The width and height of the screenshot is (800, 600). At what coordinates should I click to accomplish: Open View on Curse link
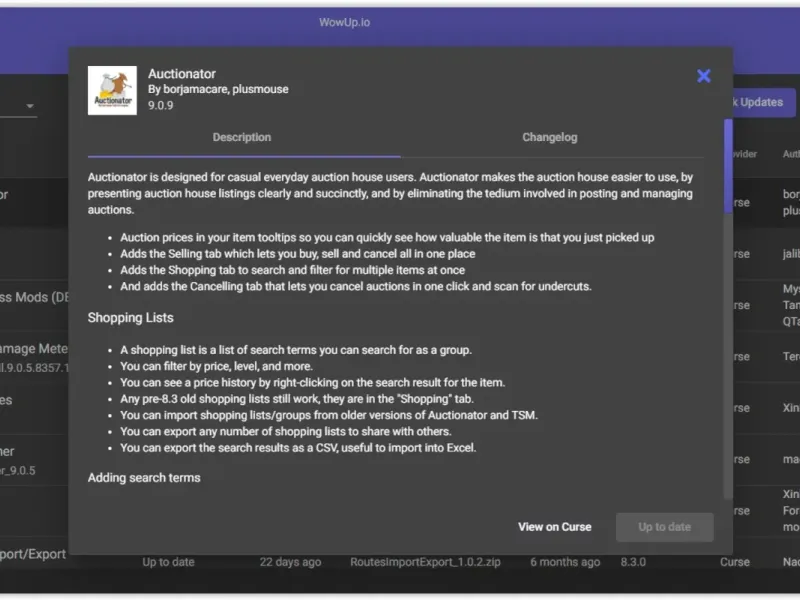555,527
